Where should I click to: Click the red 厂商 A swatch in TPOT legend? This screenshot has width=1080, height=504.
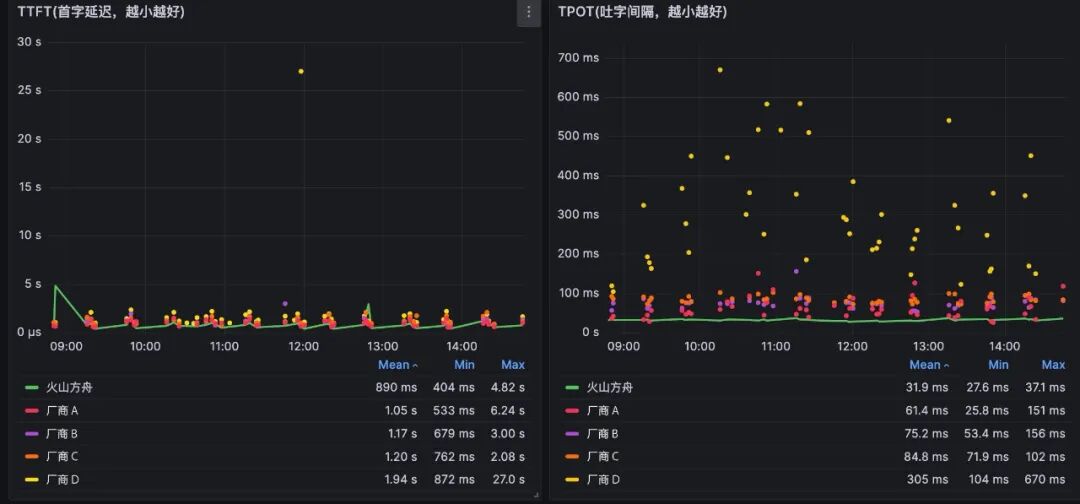point(572,411)
